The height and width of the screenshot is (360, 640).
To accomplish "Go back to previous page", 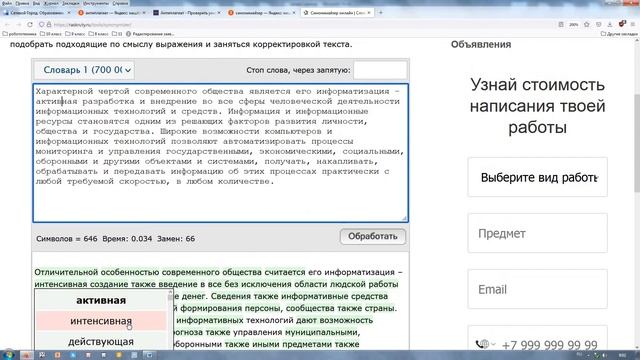I will 7,24.
